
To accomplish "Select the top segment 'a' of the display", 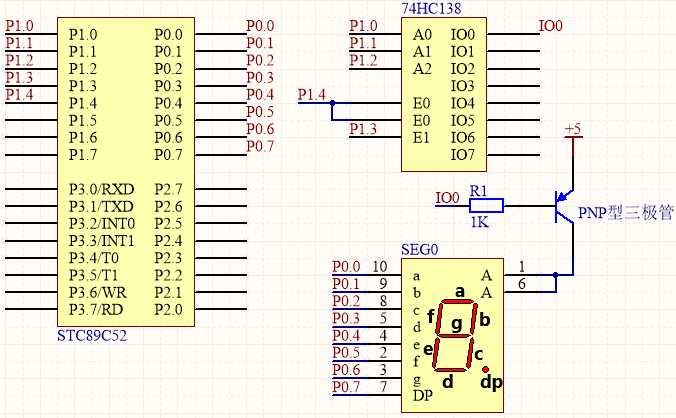I will point(460,299).
